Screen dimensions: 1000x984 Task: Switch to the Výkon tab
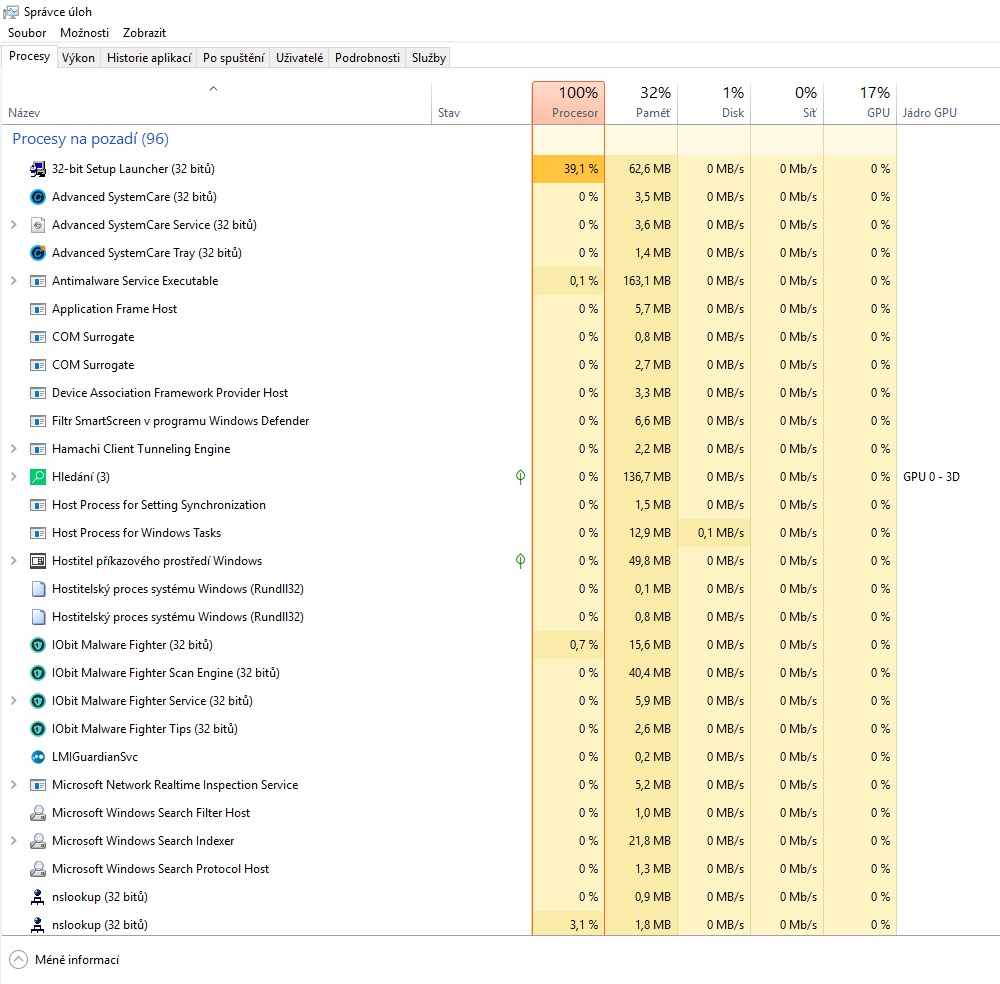(78, 58)
